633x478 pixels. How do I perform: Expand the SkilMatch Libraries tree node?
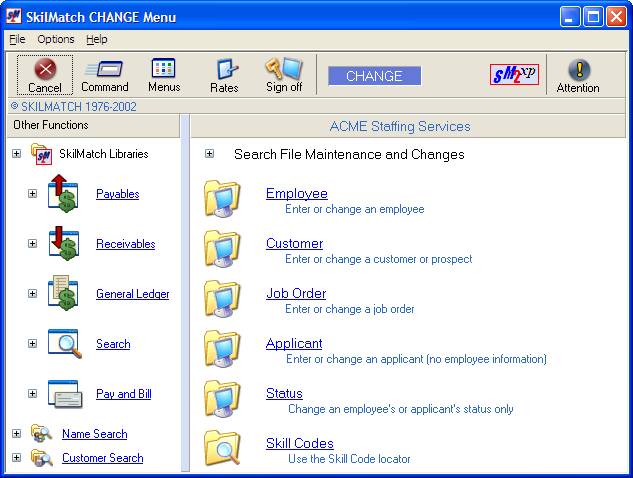(x=17, y=153)
